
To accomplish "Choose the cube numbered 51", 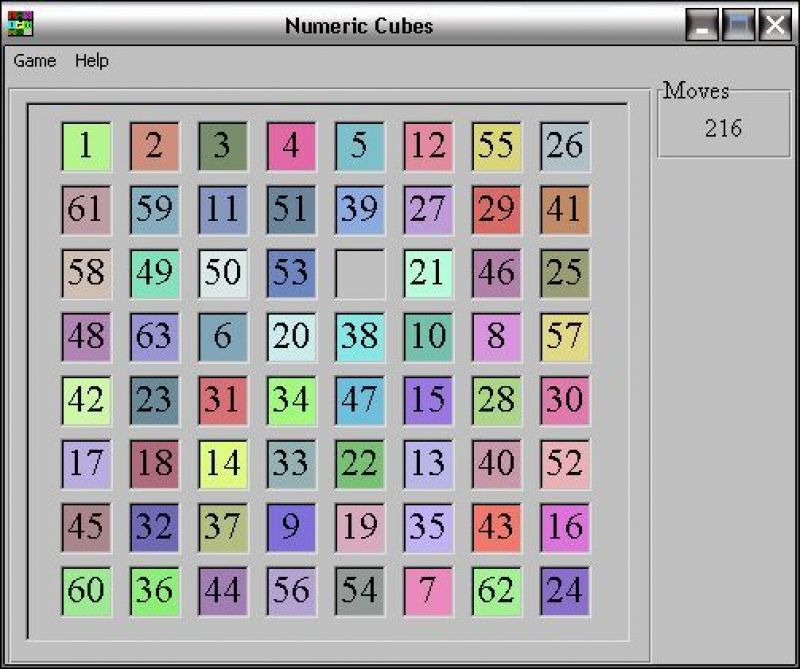I will coord(291,210).
